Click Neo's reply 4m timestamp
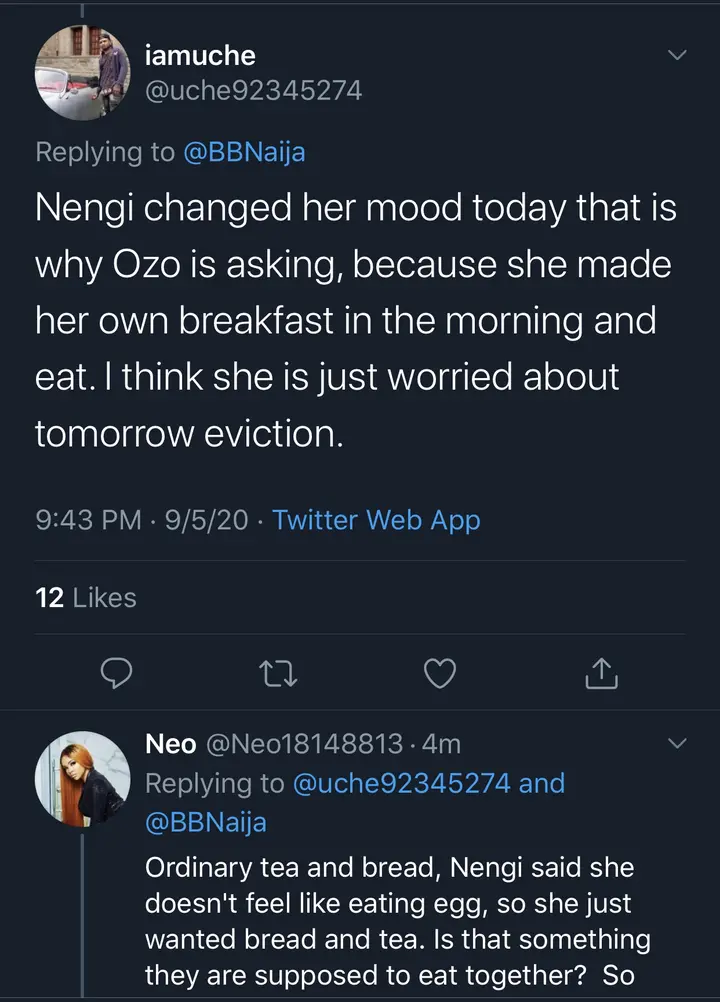The image size is (720, 1002). 441,744
